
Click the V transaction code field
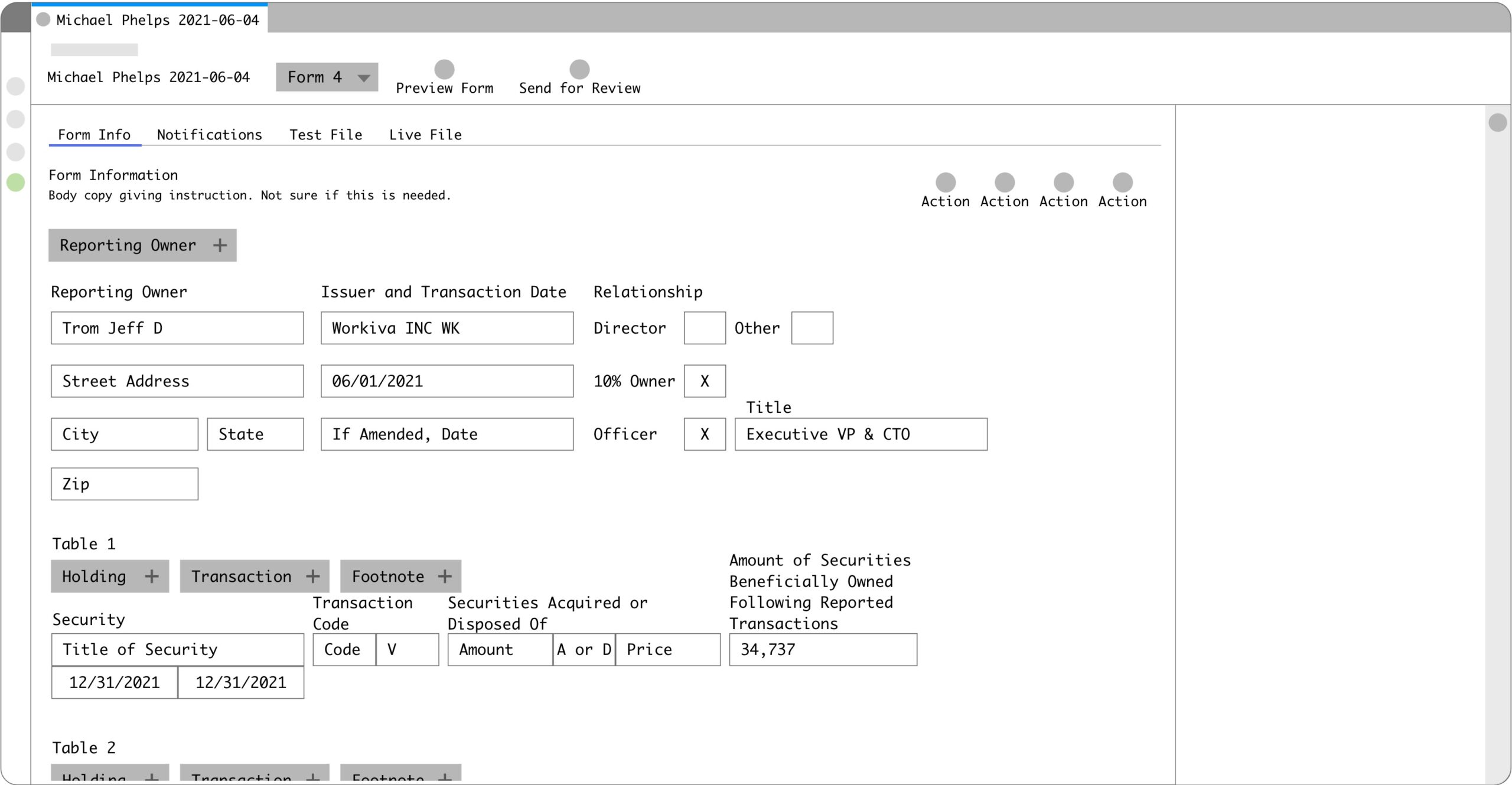click(x=408, y=650)
